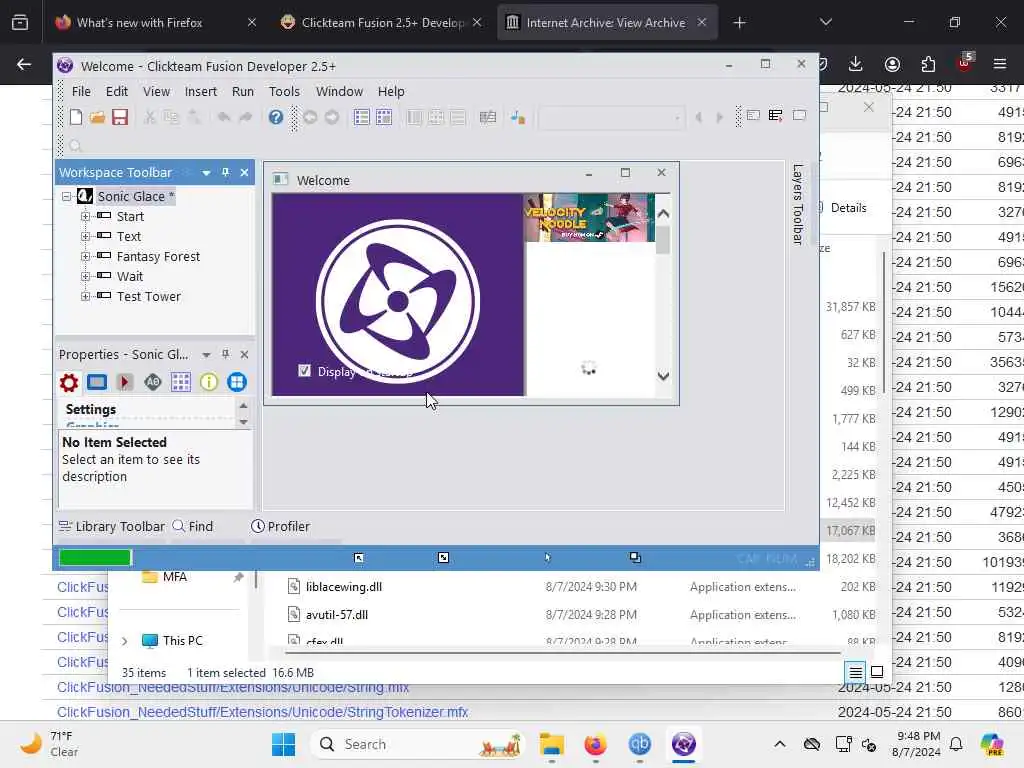Open the Firefox extensions puzzle icon
This screenshot has height=768, width=1024.
[928, 64]
